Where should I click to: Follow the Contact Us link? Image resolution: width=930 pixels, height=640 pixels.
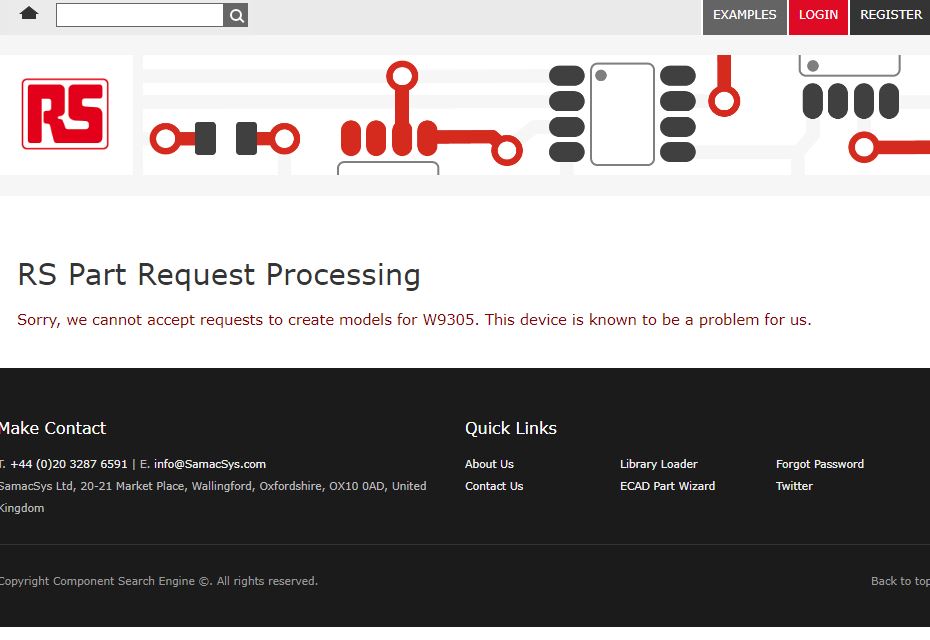pyautogui.click(x=494, y=486)
